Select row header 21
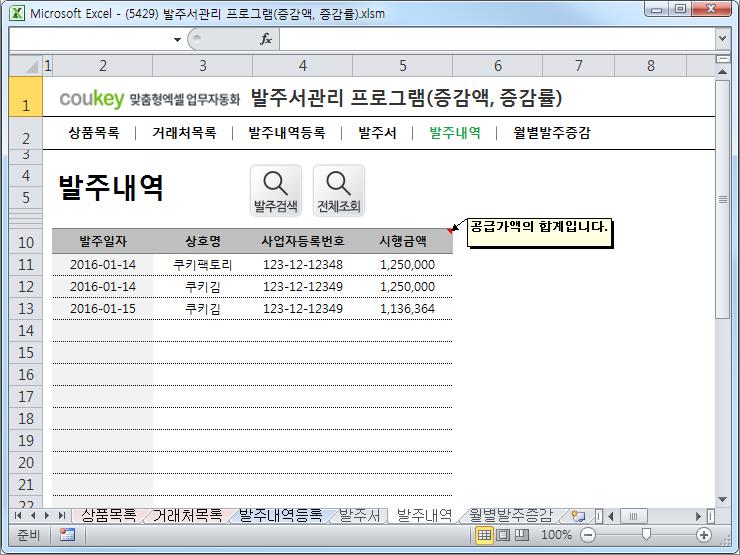Screen dimensions: 740x555 (x=26, y=485)
